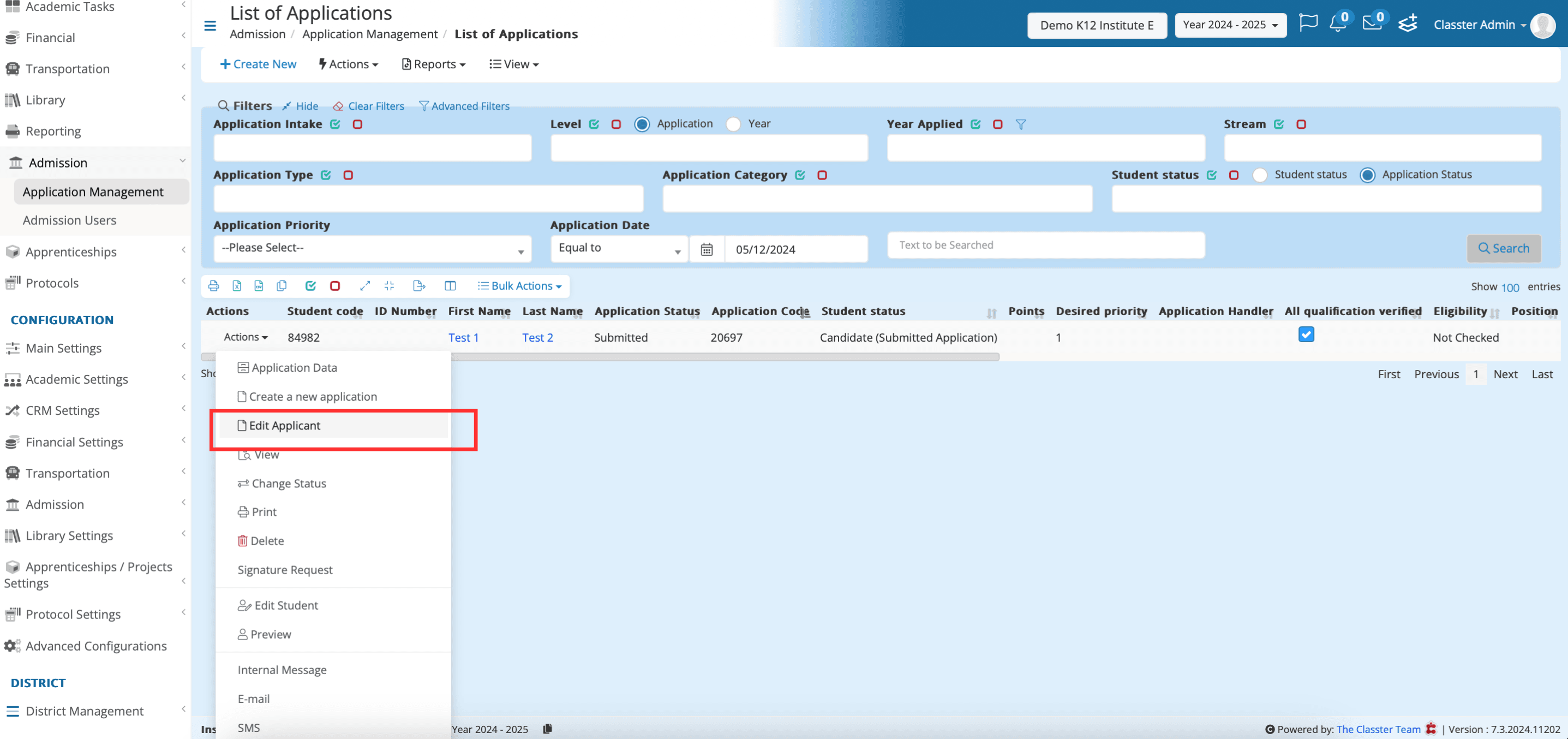
Task: Open notifications bell icon
Action: 1337,23
